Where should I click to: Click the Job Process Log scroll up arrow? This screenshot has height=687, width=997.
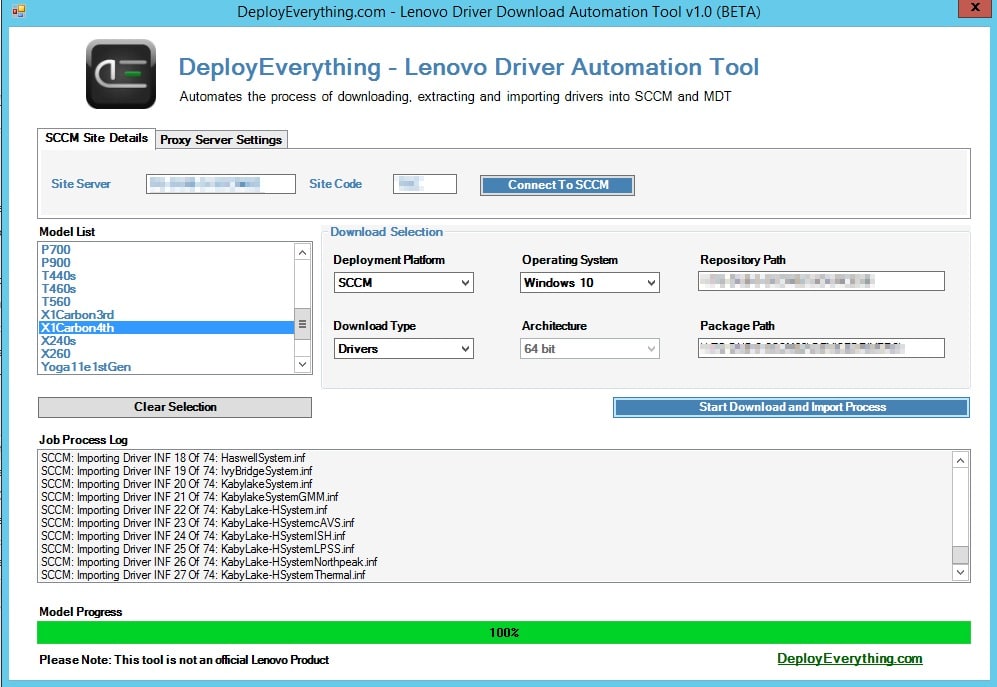tap(960, 460)
